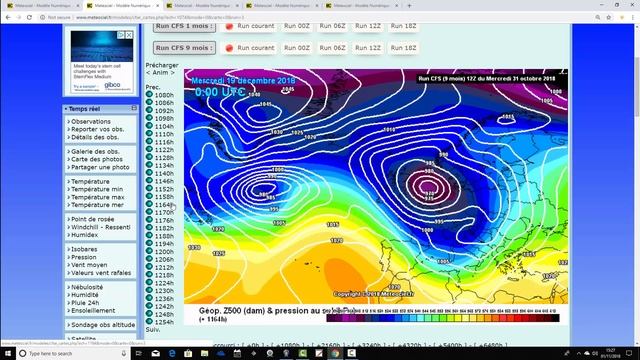The image size is (640, 360).
Task: Step animation back with the < arrow
Action: tap(148, 73)
